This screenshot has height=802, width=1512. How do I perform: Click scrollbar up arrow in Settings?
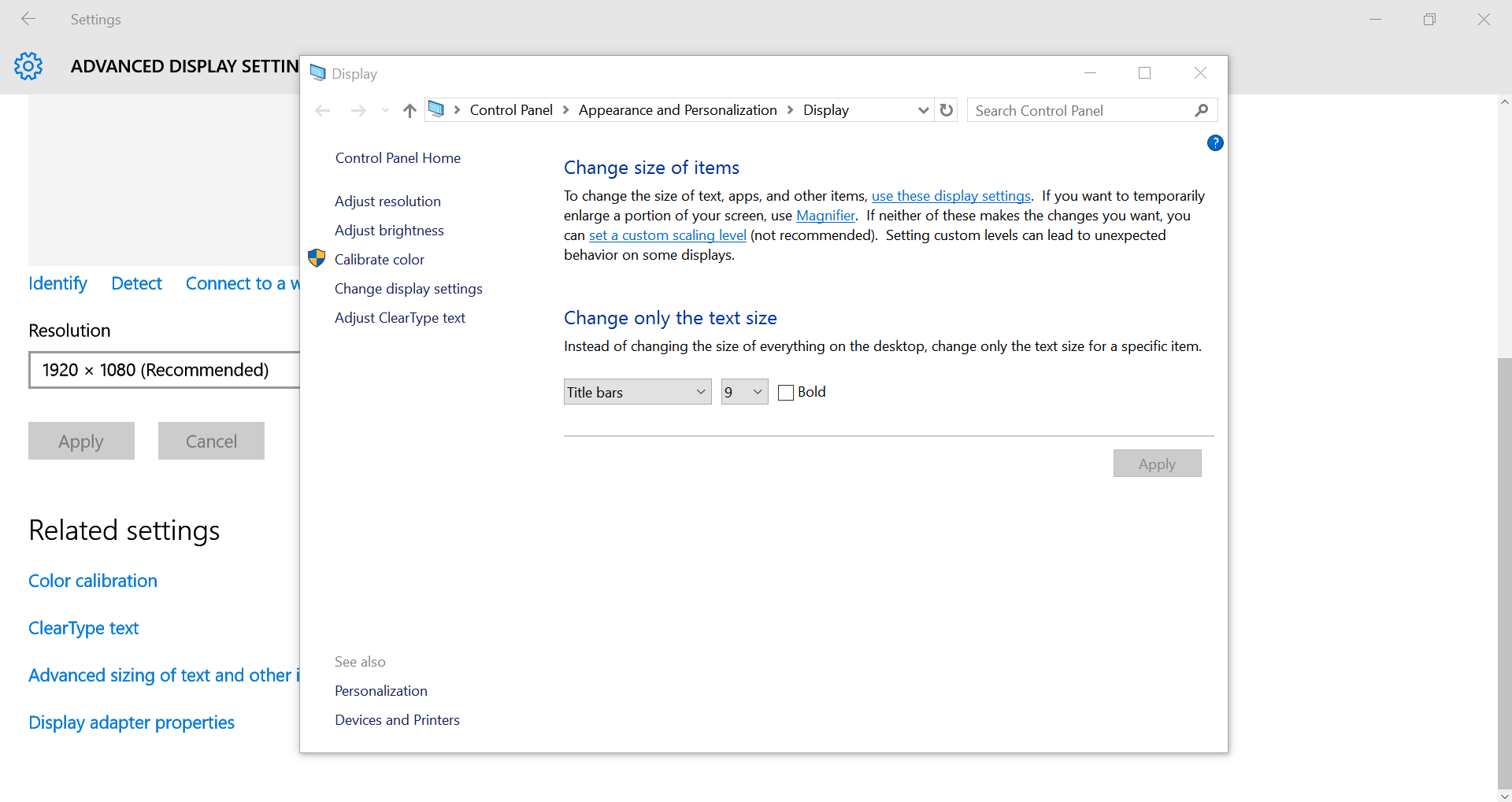click(1504, 102)
